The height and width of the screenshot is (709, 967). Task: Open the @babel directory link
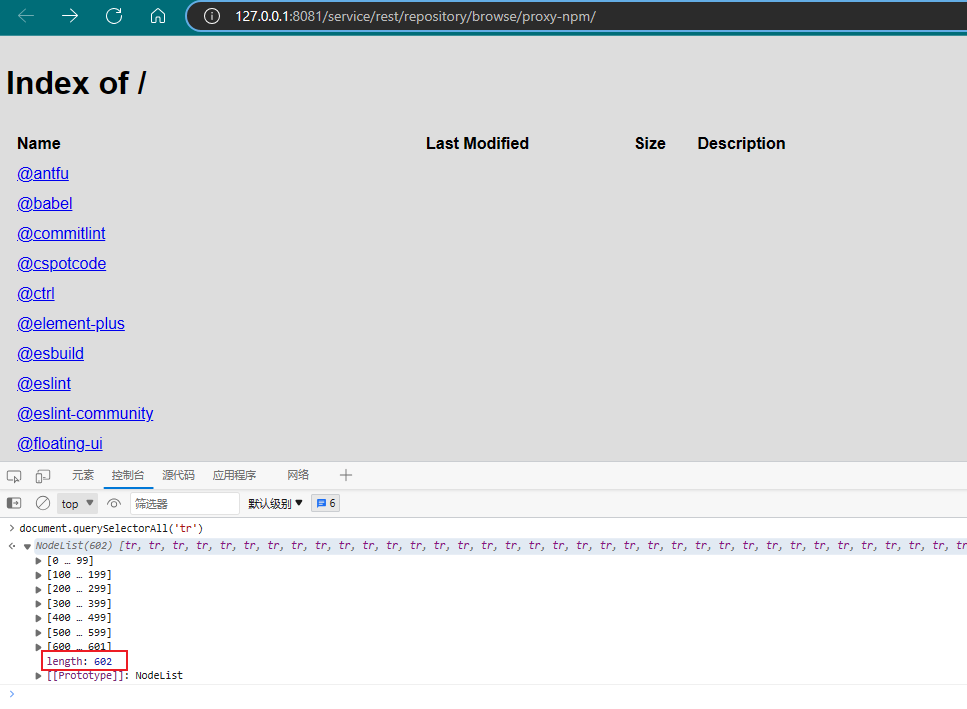[x=44, y=204]
